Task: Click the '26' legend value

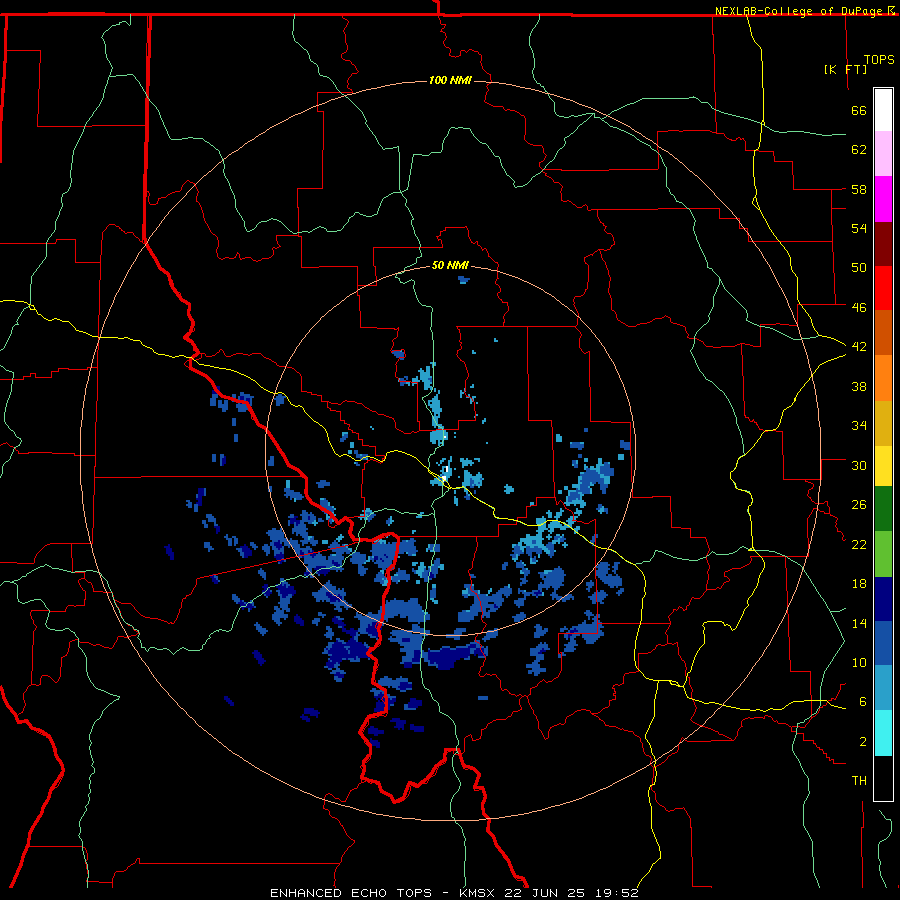Action: click(859, 505)
